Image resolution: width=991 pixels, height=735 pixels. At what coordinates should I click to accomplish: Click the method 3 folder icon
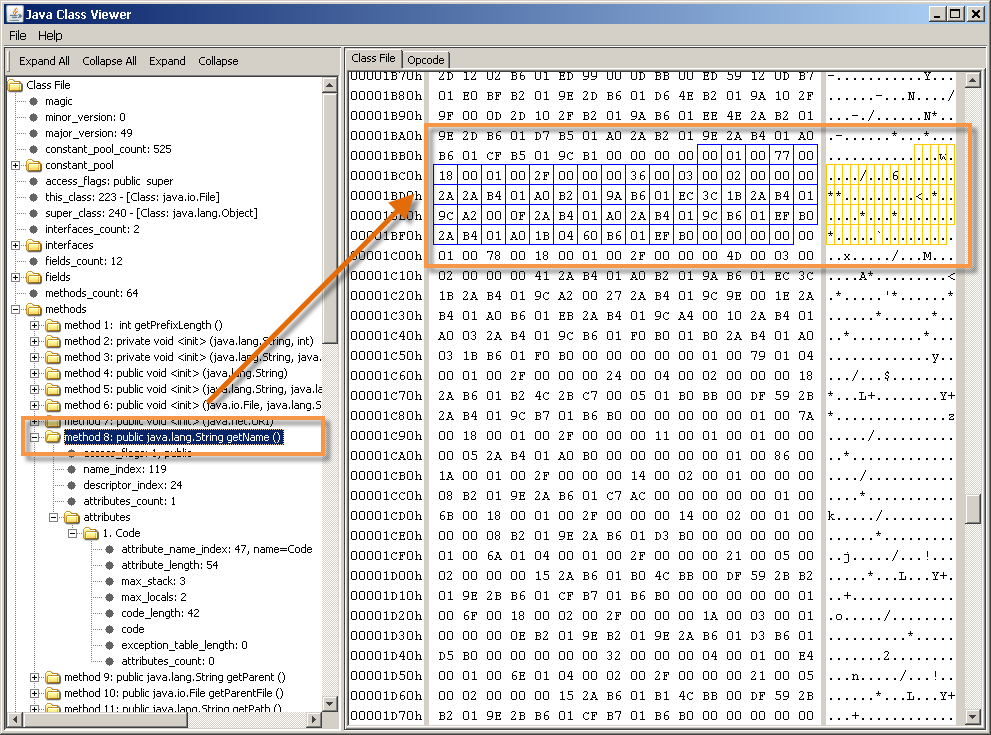[53, 357]
